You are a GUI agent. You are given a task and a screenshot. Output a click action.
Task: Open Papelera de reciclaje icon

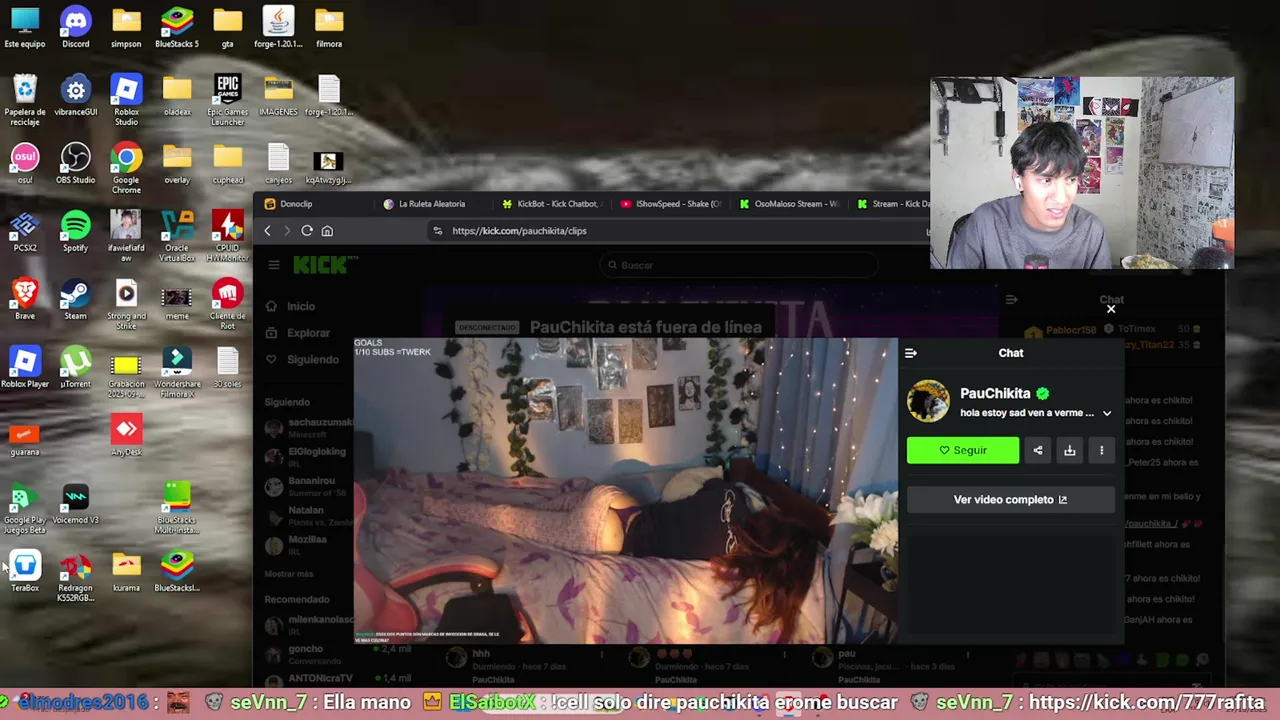tap(25, 100)
